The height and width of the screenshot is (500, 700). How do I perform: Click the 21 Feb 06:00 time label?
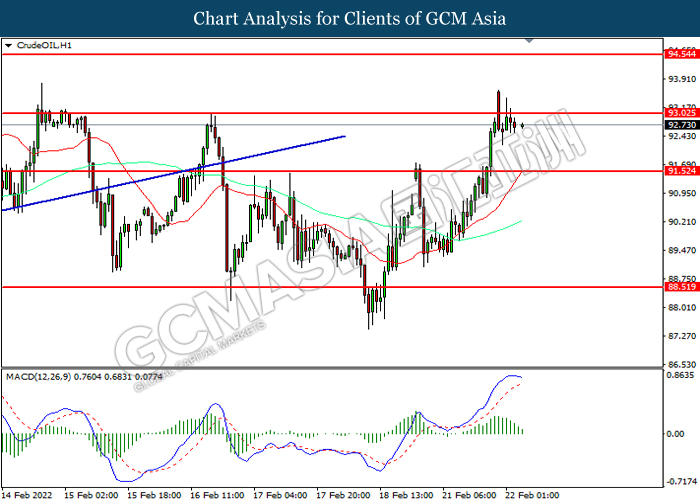click(x=469, y=495)
